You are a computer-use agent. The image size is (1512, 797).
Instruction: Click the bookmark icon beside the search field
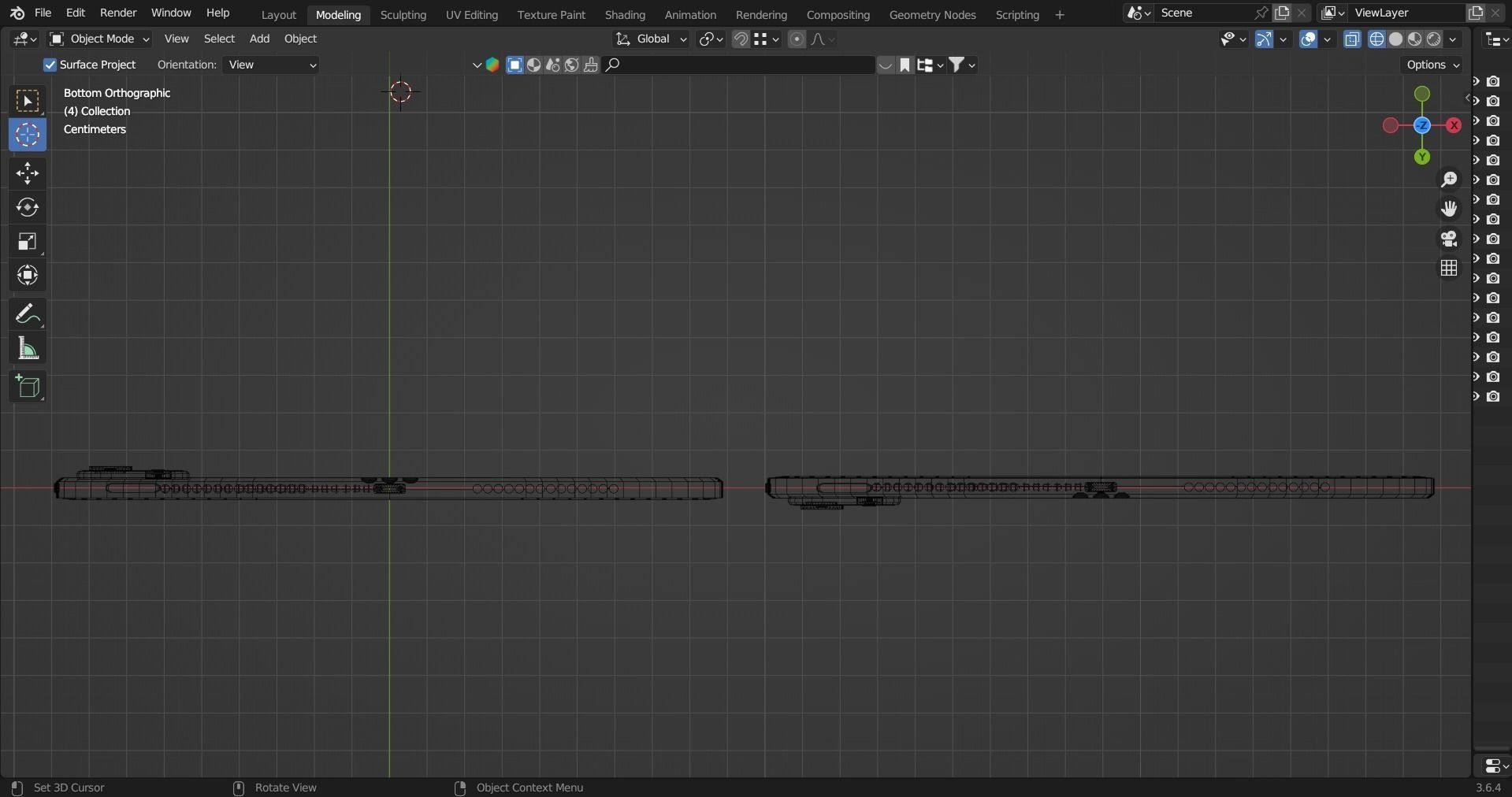coord(905,65)
